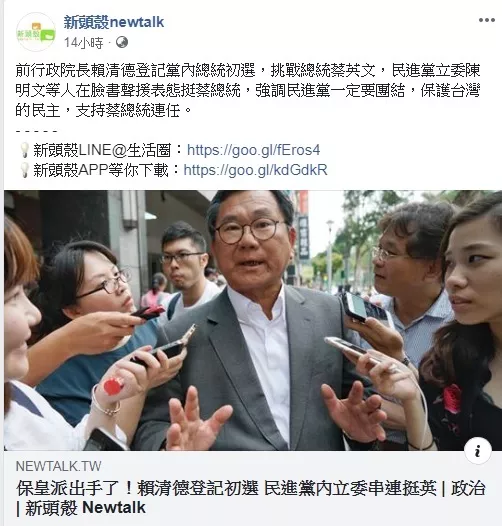
Task: Click the 新頭殼 page avatar logo
Action: pyautogui.click(x=36, y=32)
